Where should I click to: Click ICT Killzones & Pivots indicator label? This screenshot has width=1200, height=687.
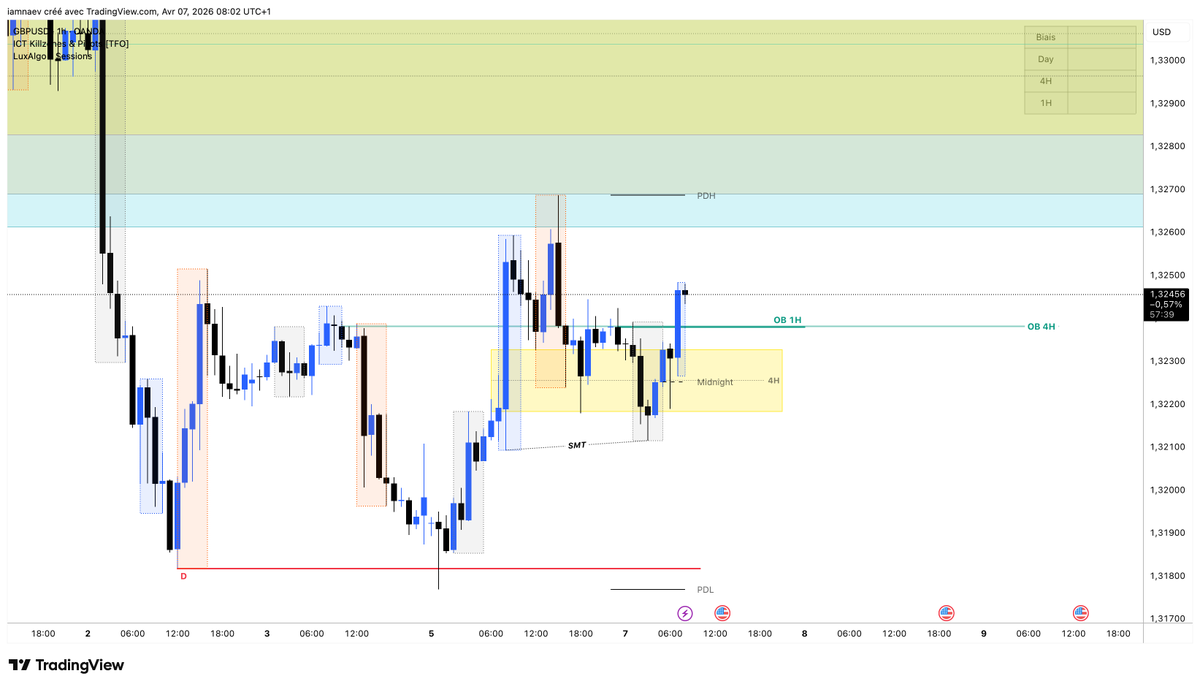pyautogui.click(x=70, y=44)
